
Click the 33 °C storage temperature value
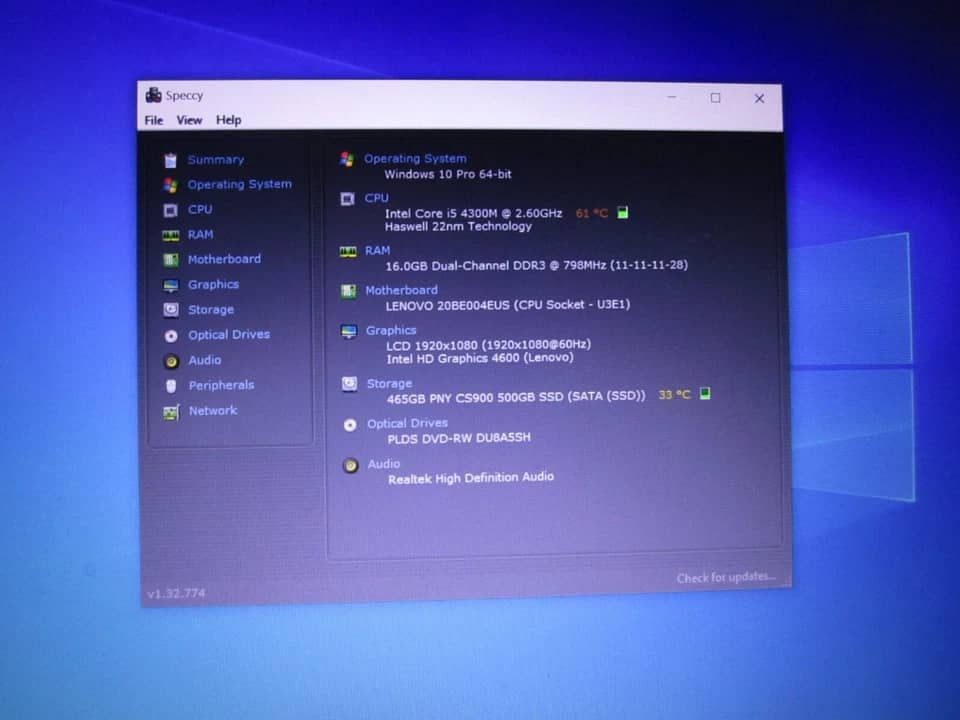click(x=674, y=394)
